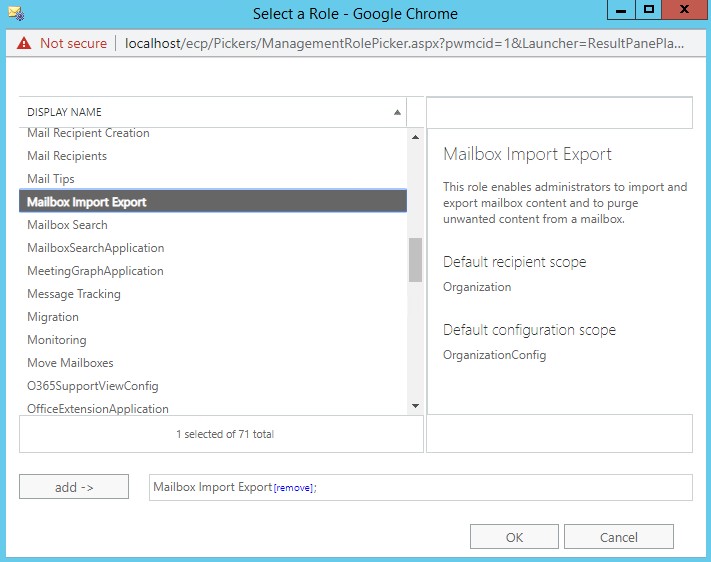Click the DISPLAY NAME column header
This screenshot has width=711, height=562.
click(200, 112)
